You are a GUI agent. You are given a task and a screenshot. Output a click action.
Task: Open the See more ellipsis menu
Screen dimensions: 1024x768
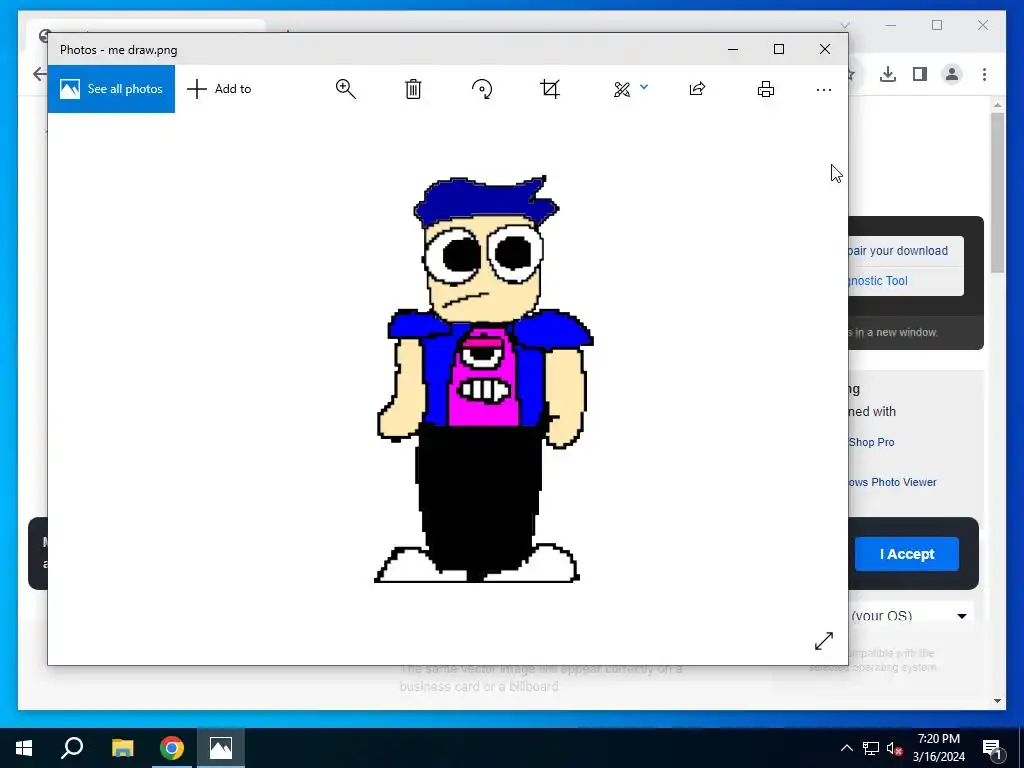click(x=824, y=89)
